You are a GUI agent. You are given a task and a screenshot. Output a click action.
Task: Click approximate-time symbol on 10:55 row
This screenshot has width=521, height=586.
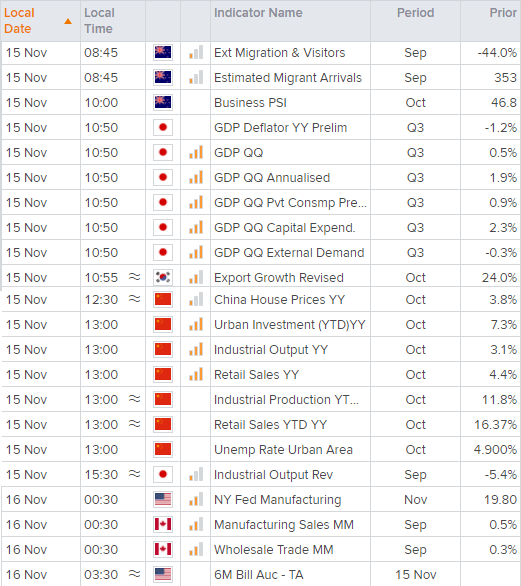coord(135,277)
